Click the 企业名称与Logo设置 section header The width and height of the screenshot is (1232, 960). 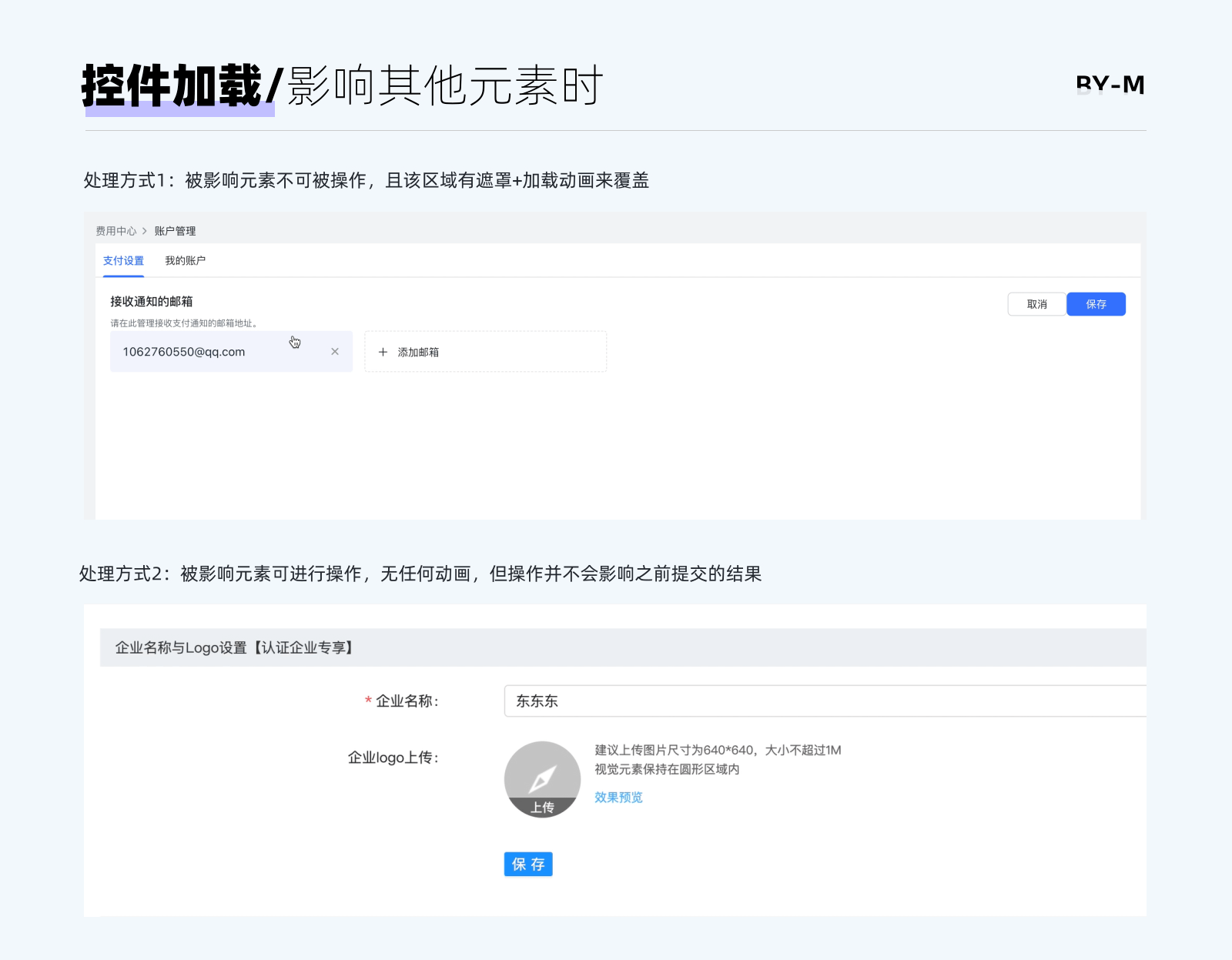pos(623,647)
